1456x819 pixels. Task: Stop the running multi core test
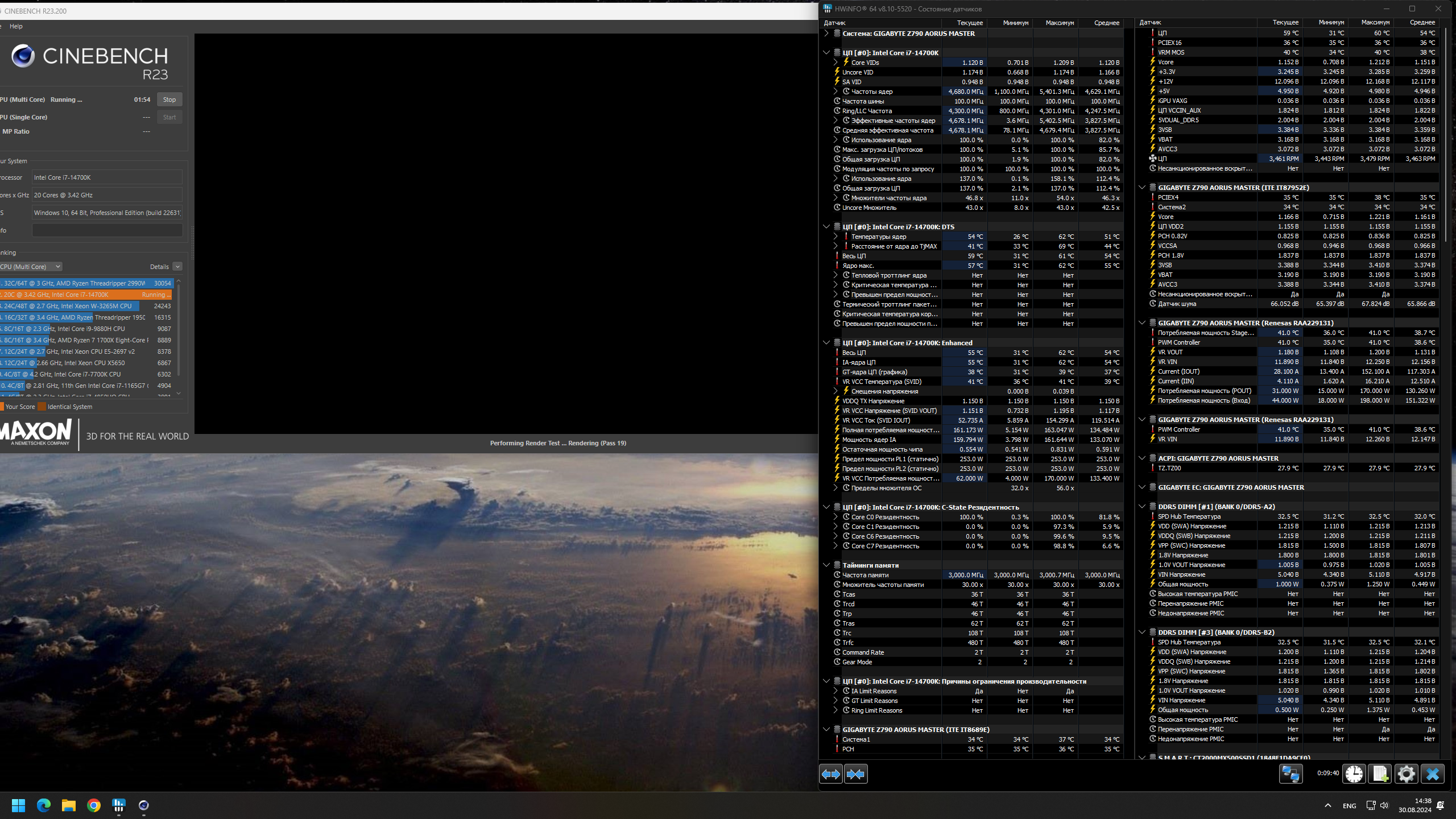point(169,100)
